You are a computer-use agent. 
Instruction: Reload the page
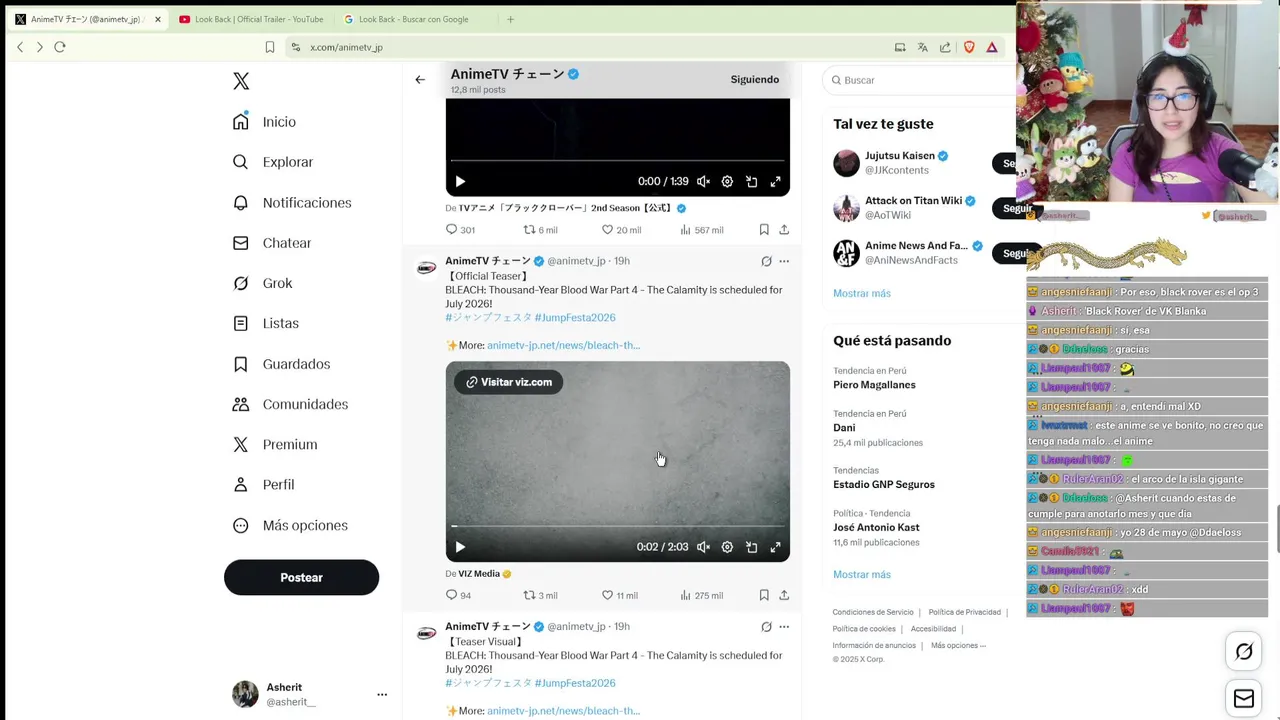[60, 47]
